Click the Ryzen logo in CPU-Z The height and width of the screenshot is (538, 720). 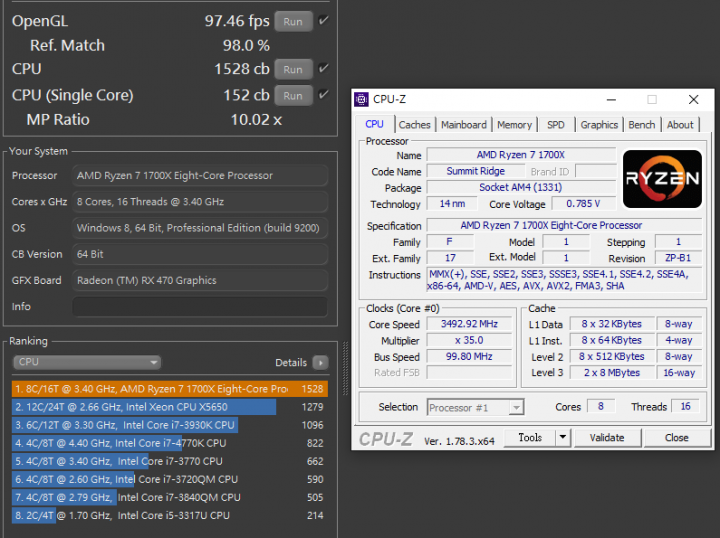(662, 179)
